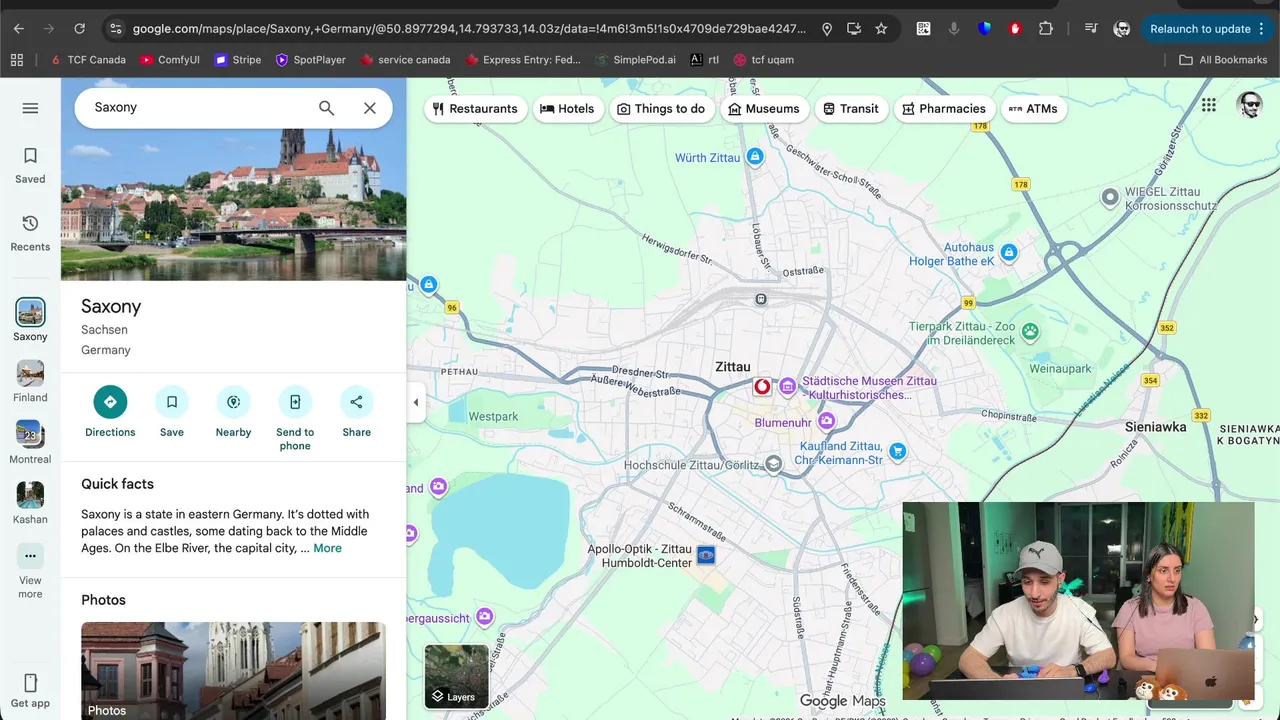Click the Zittau city label
This screenshot has width=1280, height=720.
click(733, 367)
